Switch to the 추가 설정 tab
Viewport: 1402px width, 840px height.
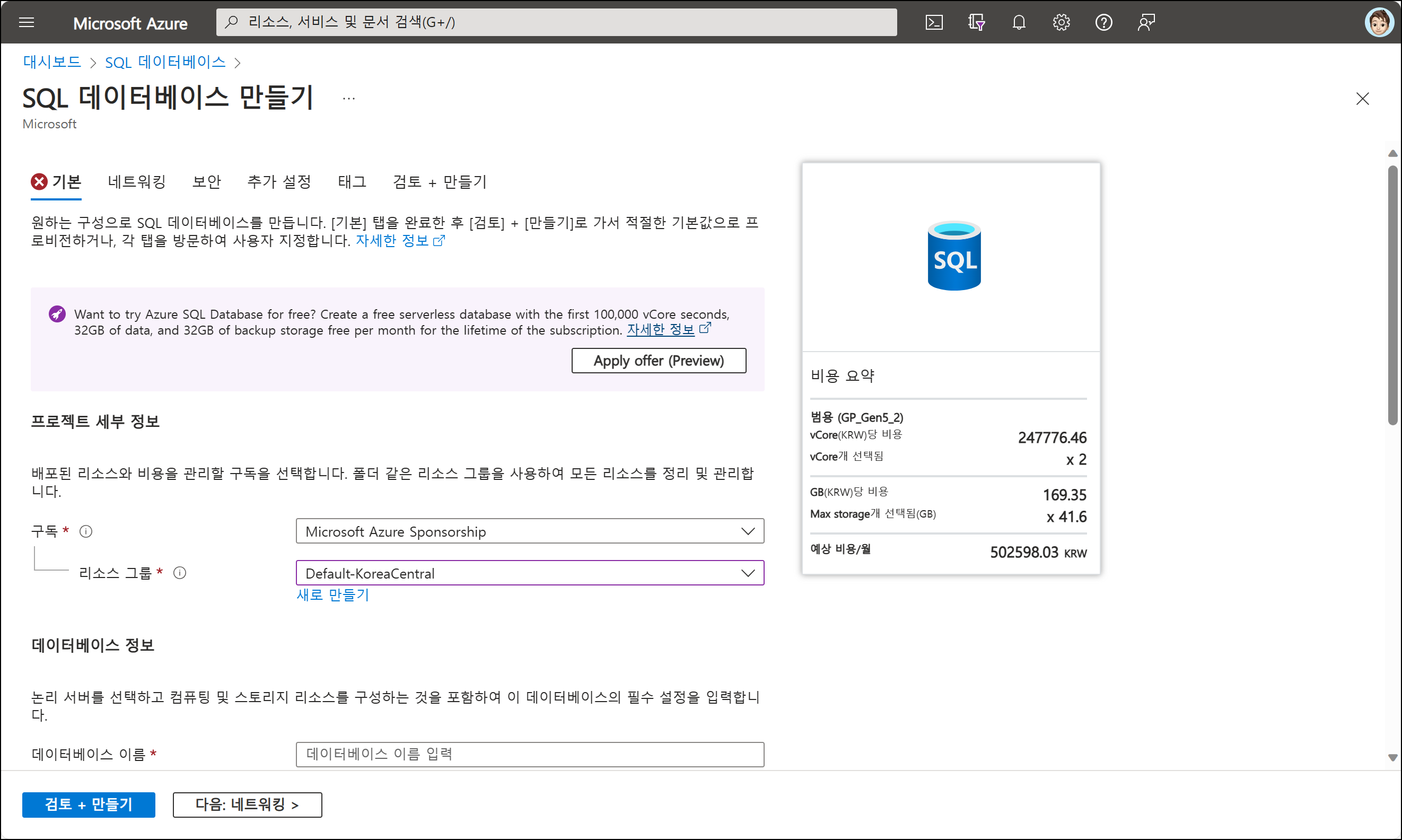(x=279, y=182)
